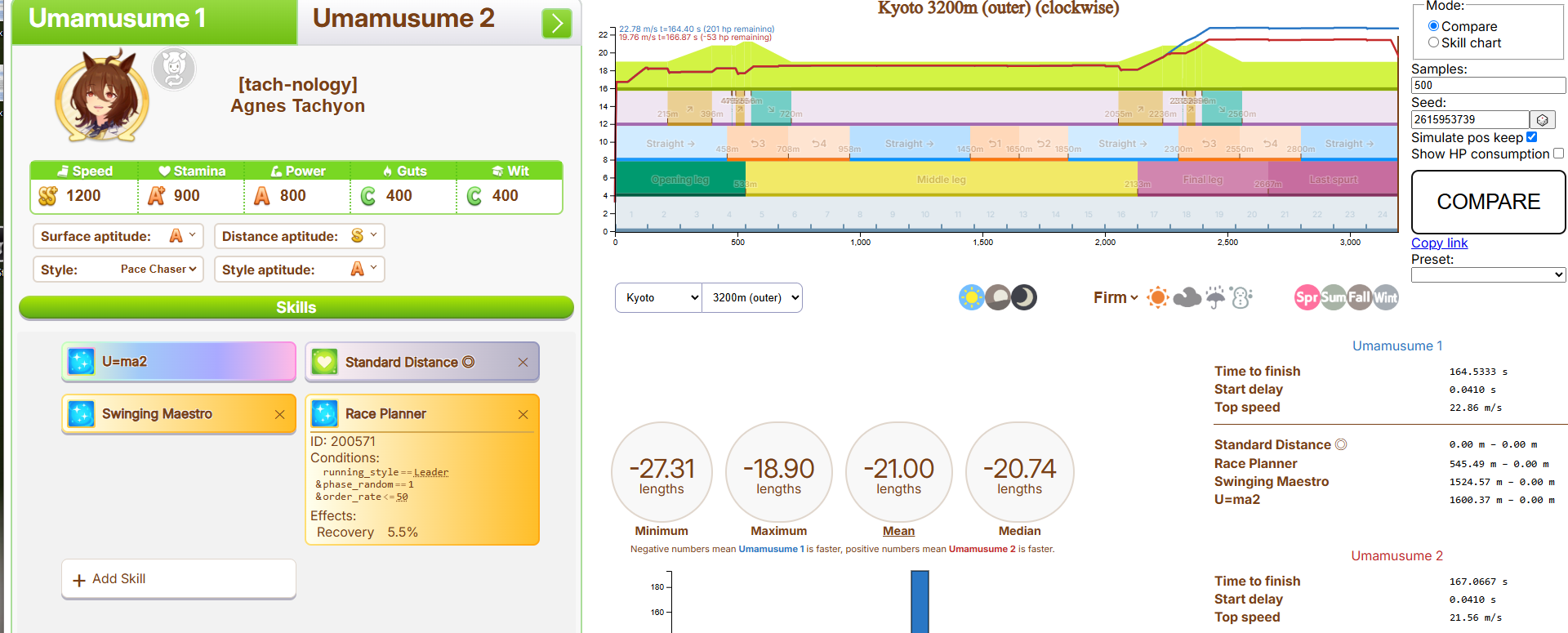Click the "164.5333 s" time to finish value
1568x633 pixels.
[x=1478, y=372]
